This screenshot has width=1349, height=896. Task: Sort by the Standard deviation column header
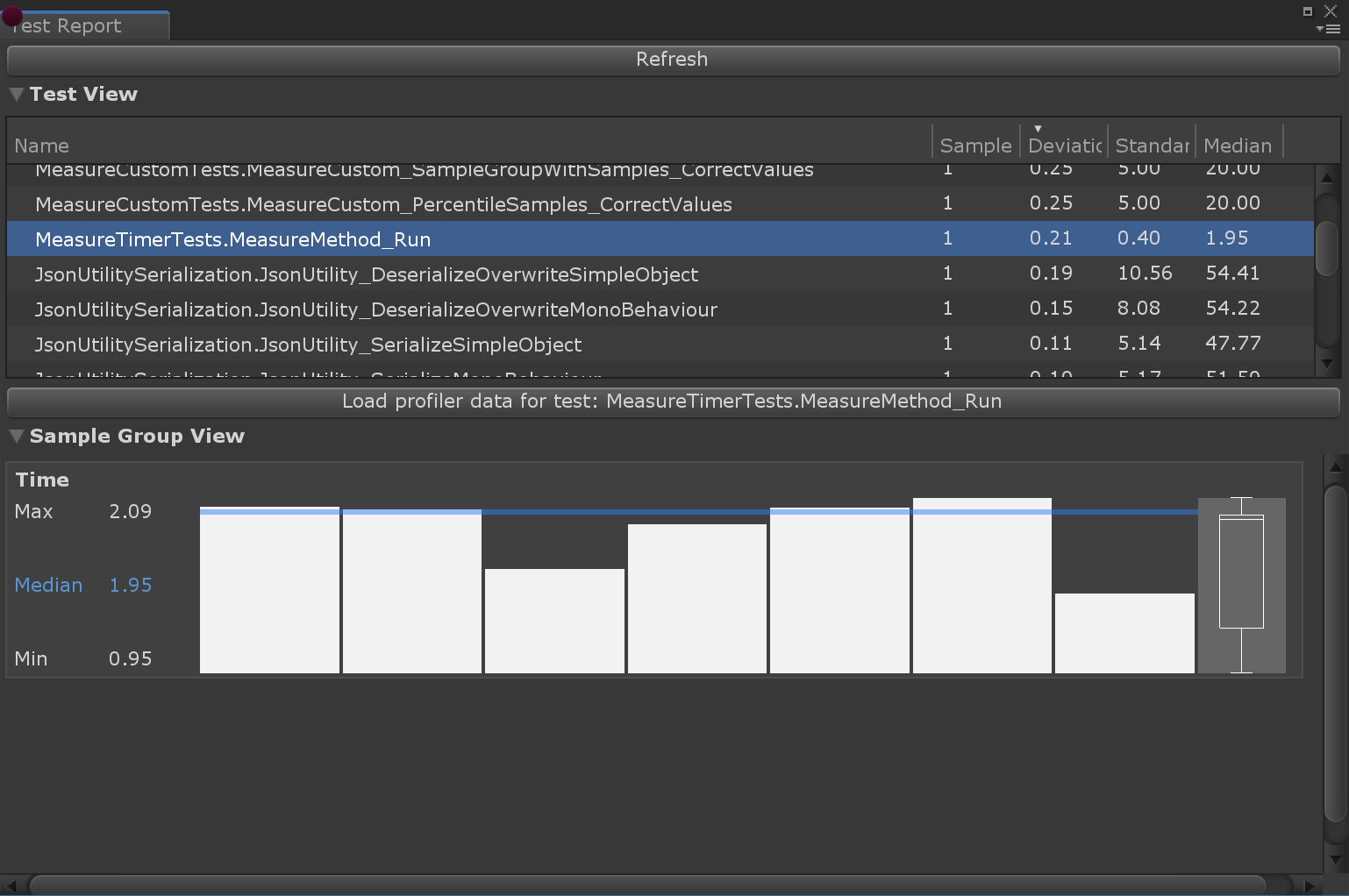1152,146
